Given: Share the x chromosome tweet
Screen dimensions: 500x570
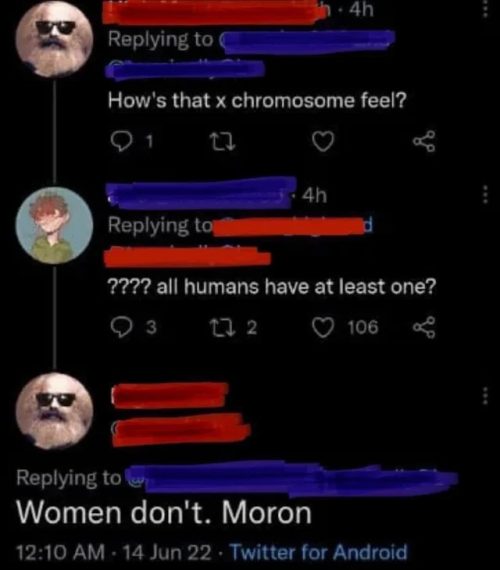Looking at the screenshot, I should [x=424, y=142].
